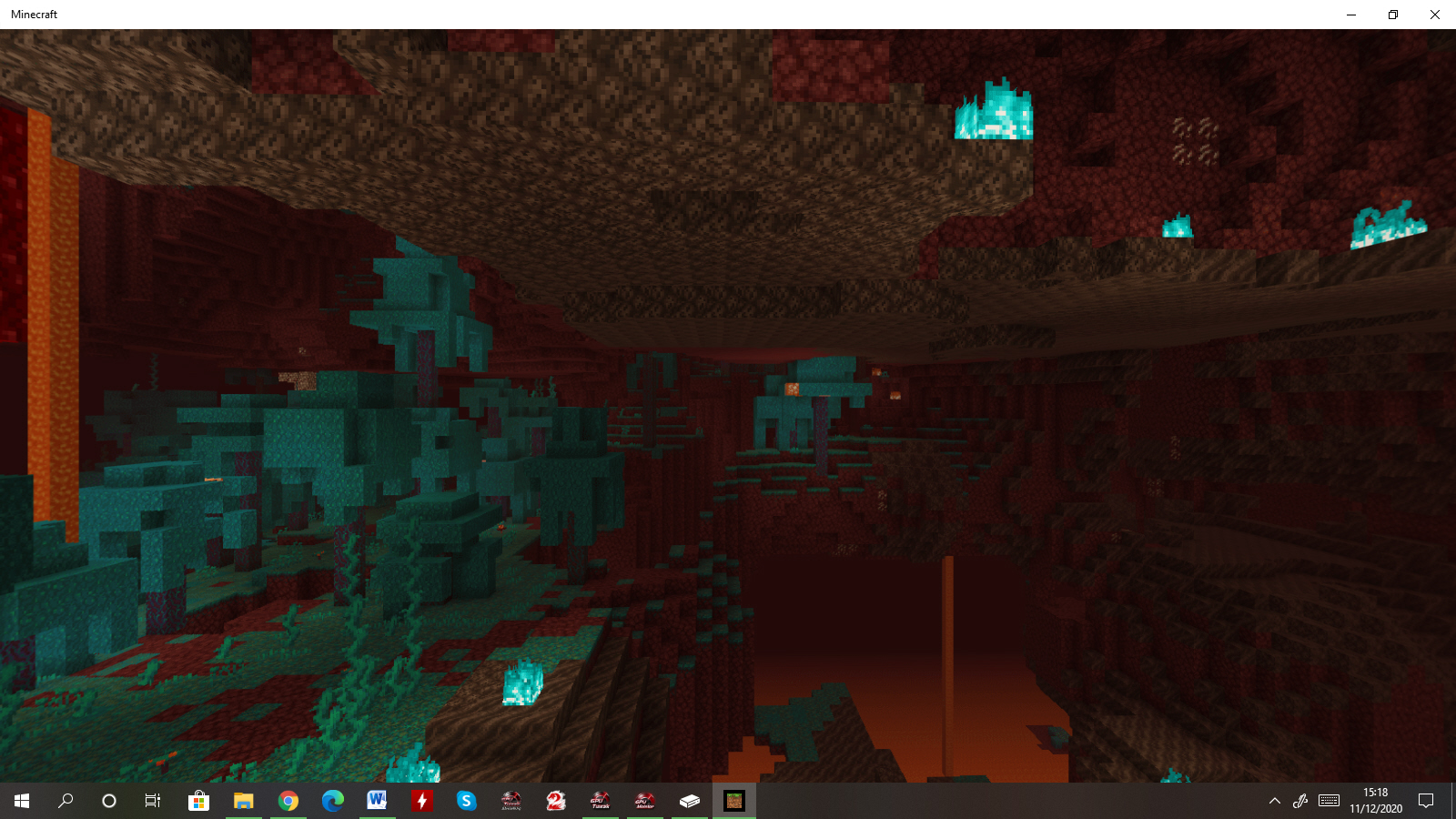Switch to GPU Monitor on the taskbar
Image resolution: width=1456 pixels, height=819 pixels.
pos(644,801)
